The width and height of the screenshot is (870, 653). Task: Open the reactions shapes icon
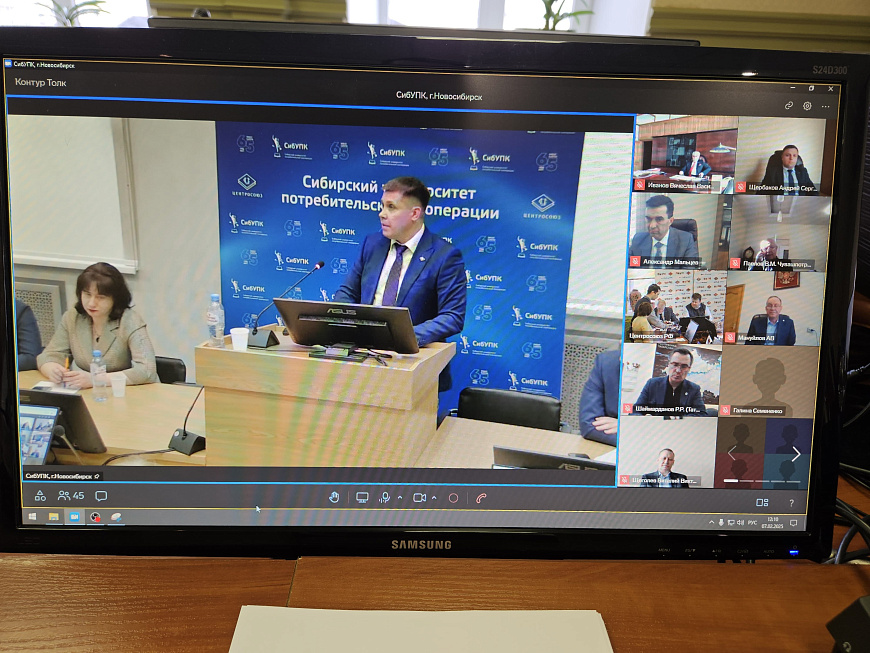pos(40,495)
